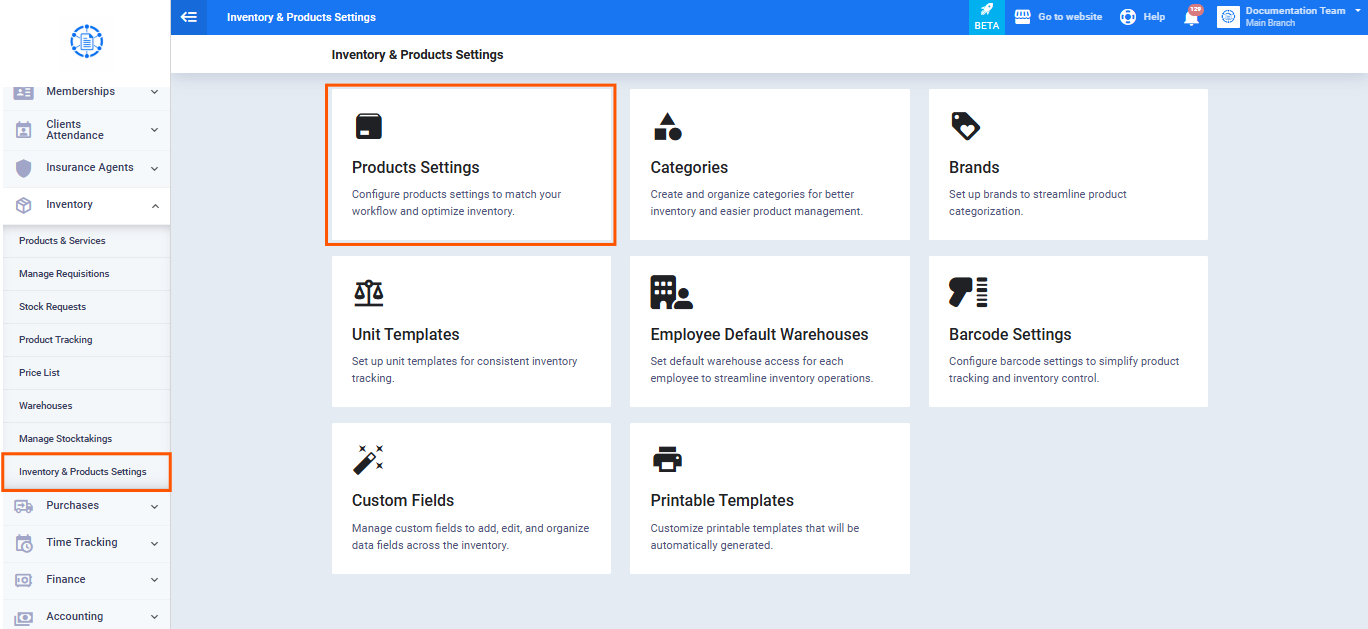
Task: Click the Inventory label in sidebar
Action: point(69,205)
